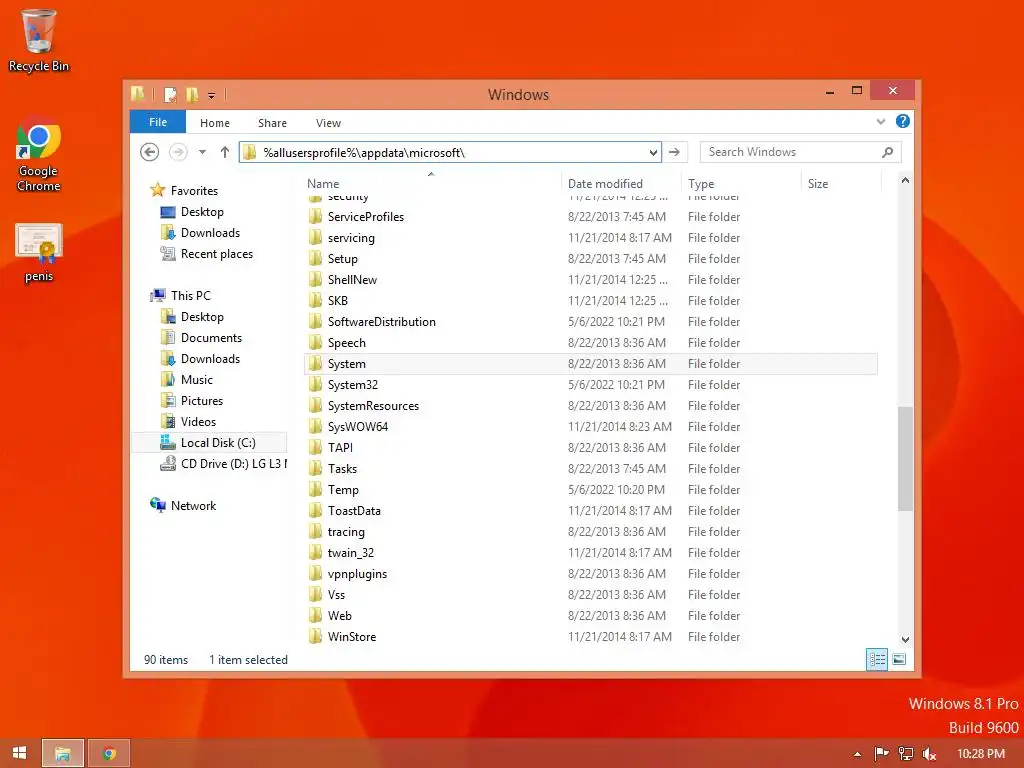This screenshot has width=1024, height=768.
Task: Click the muted volume tray icon
Action: pyautogui.click(x=929, y=754)
